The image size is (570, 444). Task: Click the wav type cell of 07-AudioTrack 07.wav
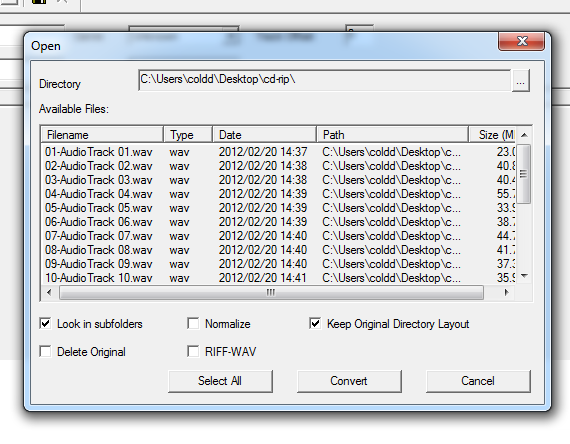click(x=179, y=236)
